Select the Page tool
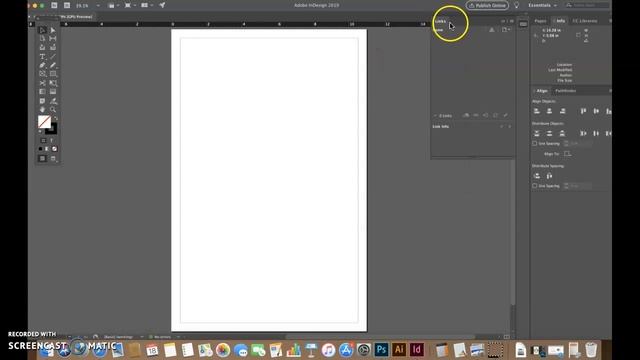This screenshot has height=360, width=640. coord(42,39)
